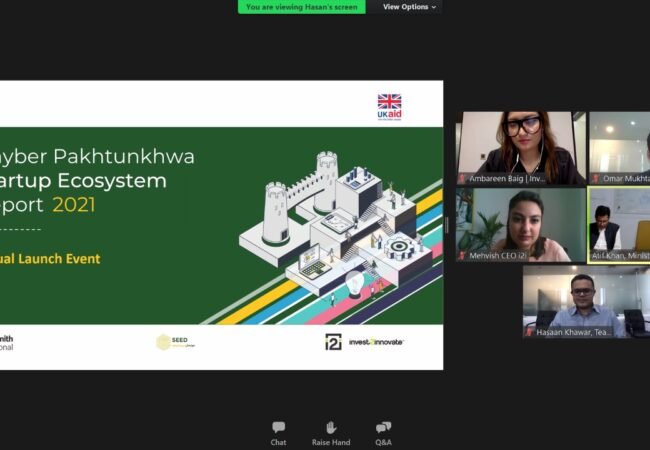Click the green Hasan's screen sharing banner
Screen dimensions: 650x450
302,7
